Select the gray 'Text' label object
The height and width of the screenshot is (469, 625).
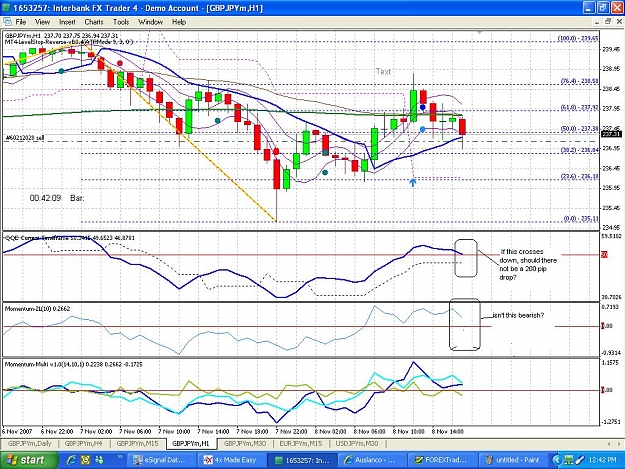click(383, 72)
